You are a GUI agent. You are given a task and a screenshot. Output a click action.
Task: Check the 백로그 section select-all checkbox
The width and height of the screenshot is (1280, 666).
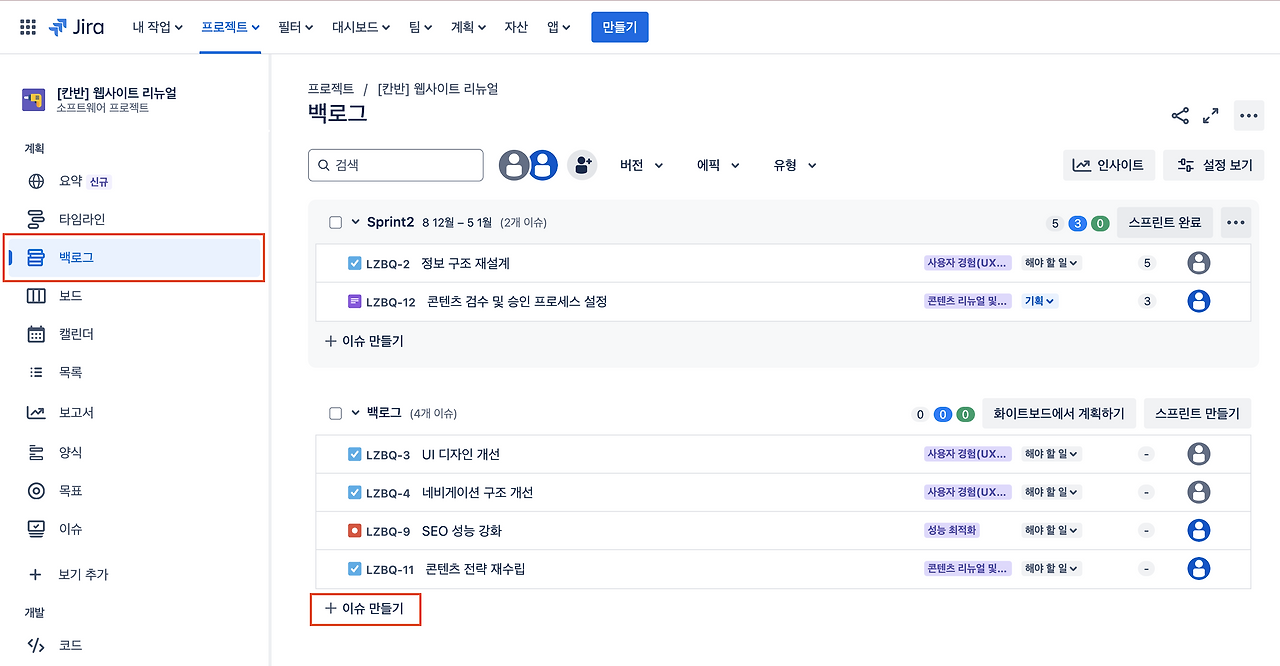click(x=335, y=411)
